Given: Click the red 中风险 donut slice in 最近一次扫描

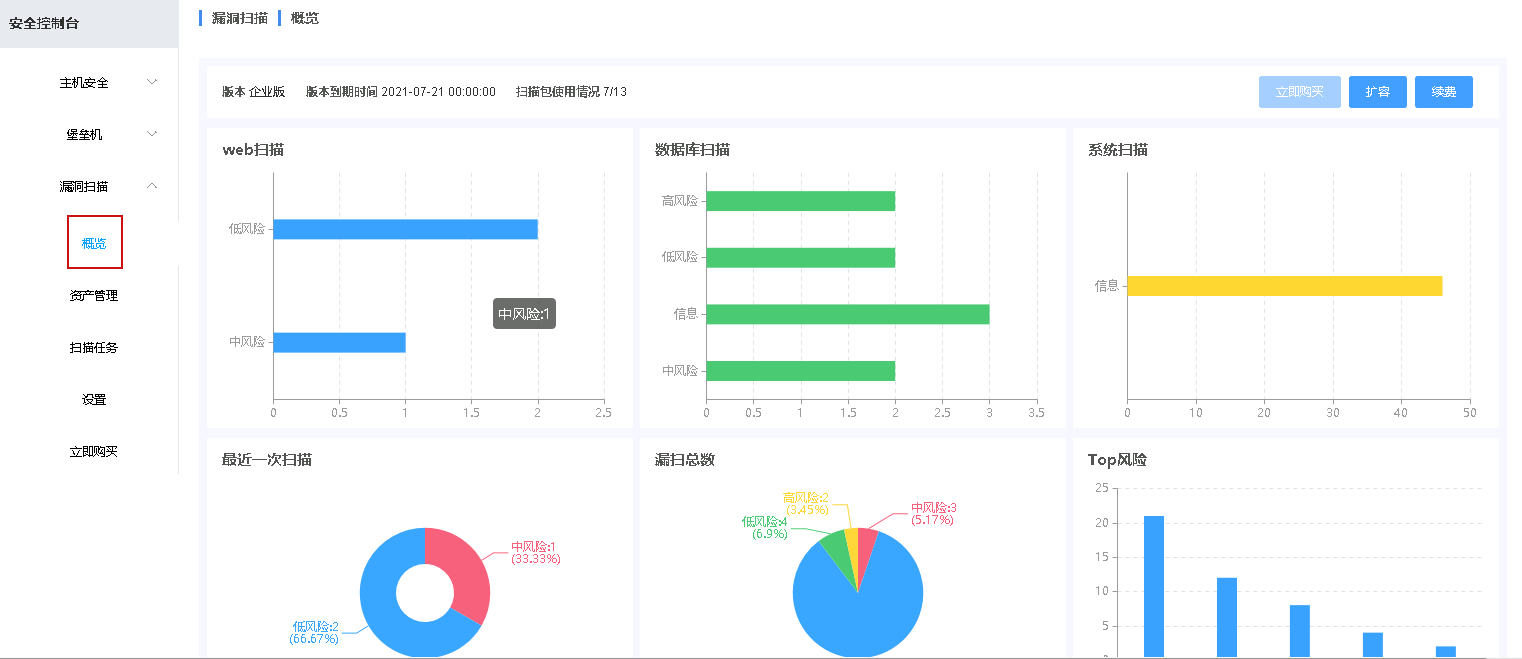Looking at the screenshot, I should coord(463,575).
